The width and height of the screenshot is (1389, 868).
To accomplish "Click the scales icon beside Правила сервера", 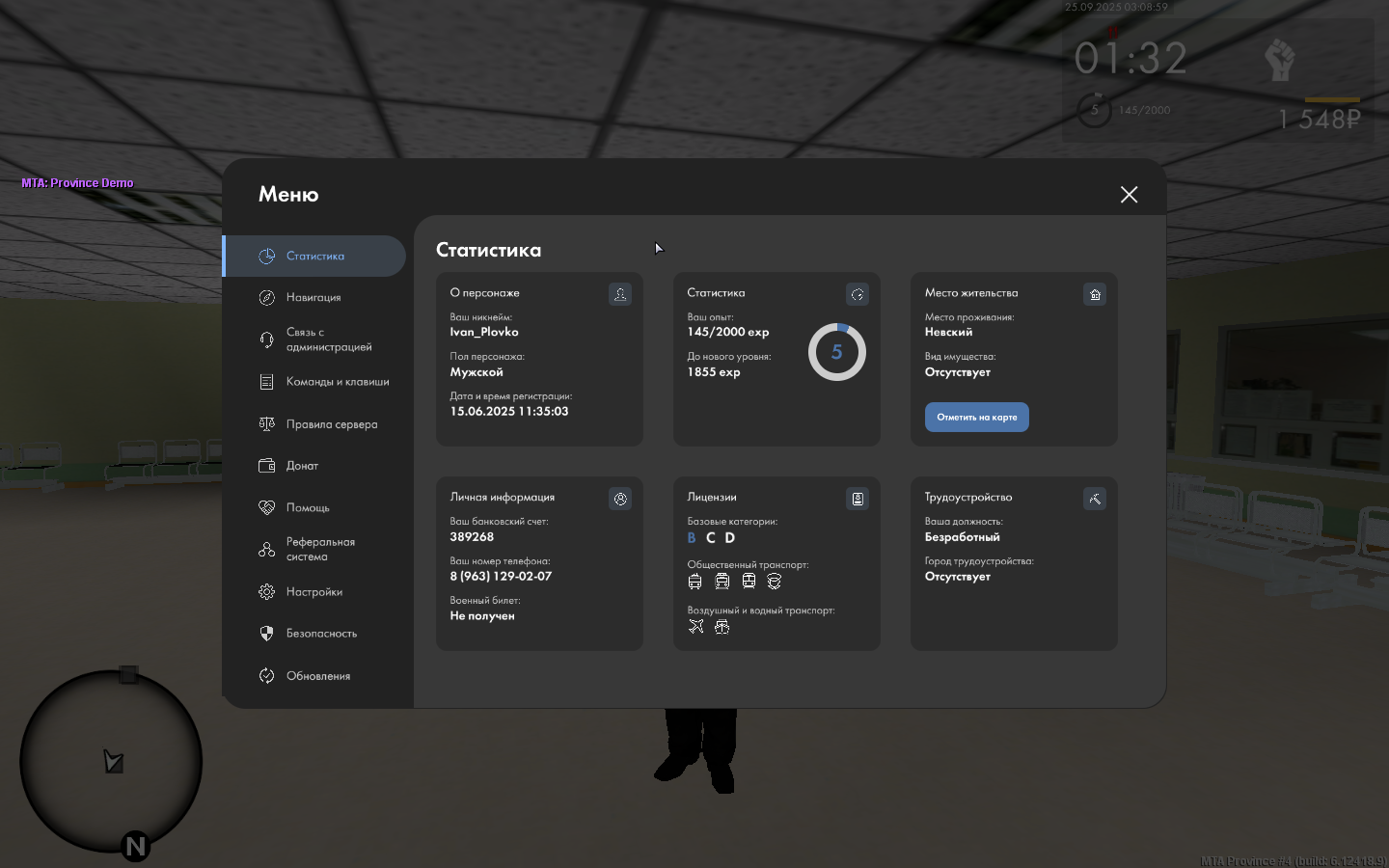I will point(267,424).
